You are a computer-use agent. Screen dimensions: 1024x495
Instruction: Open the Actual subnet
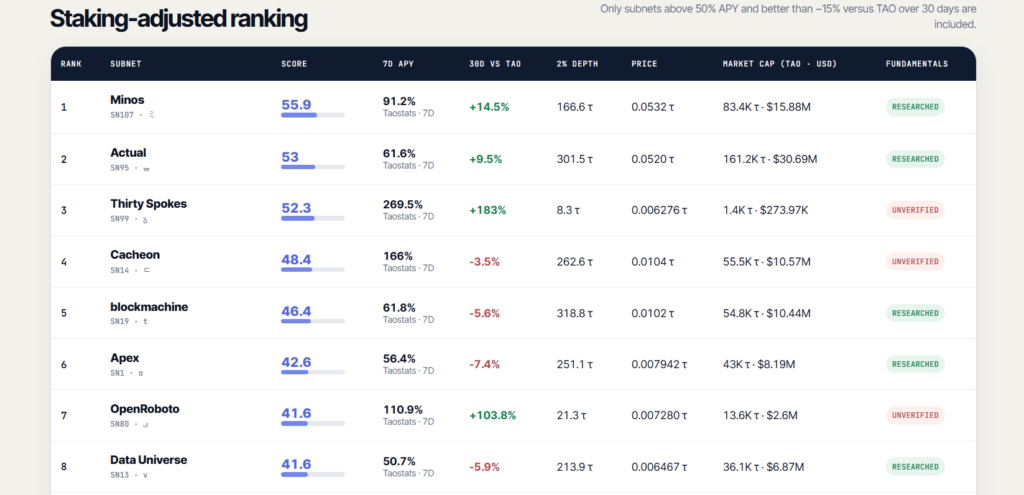tap(128, 152)
